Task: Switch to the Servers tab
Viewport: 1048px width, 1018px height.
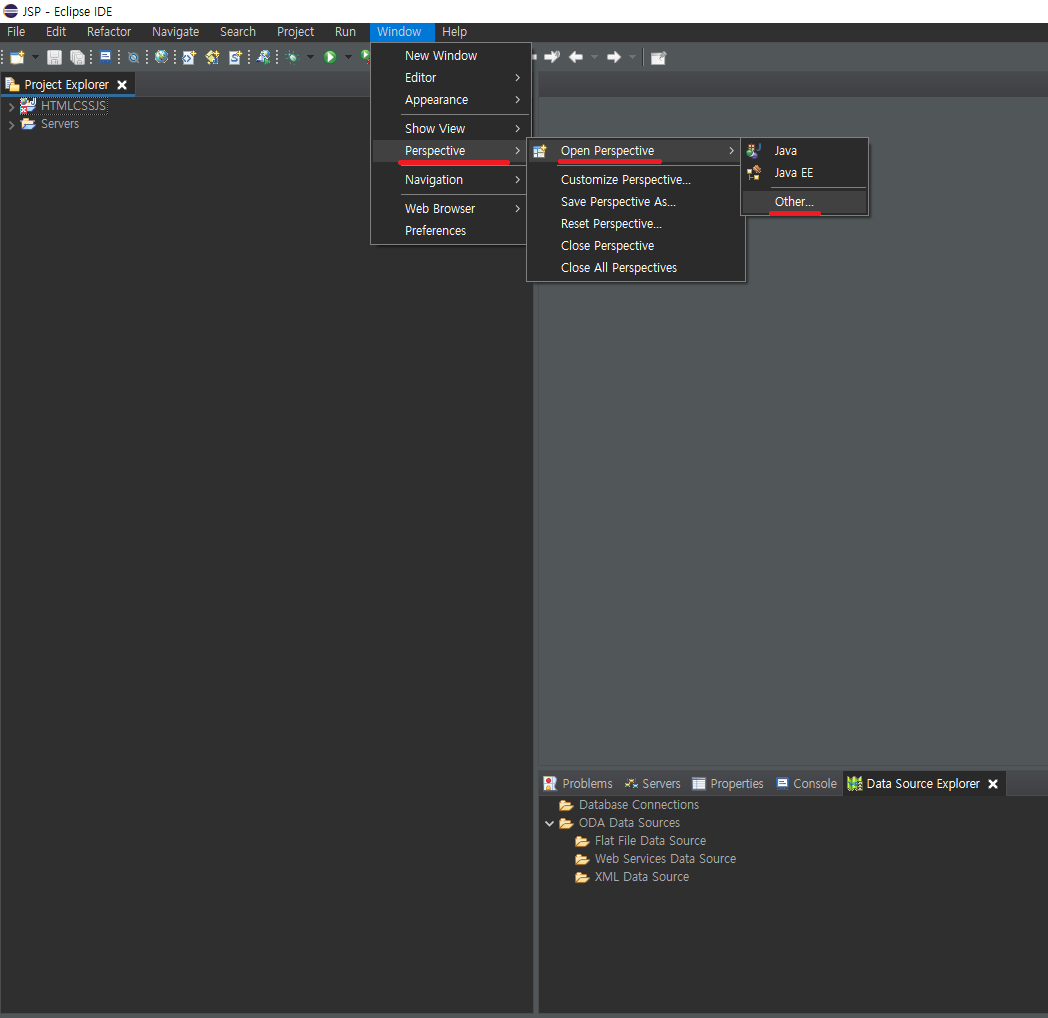Action: point(652,783)
